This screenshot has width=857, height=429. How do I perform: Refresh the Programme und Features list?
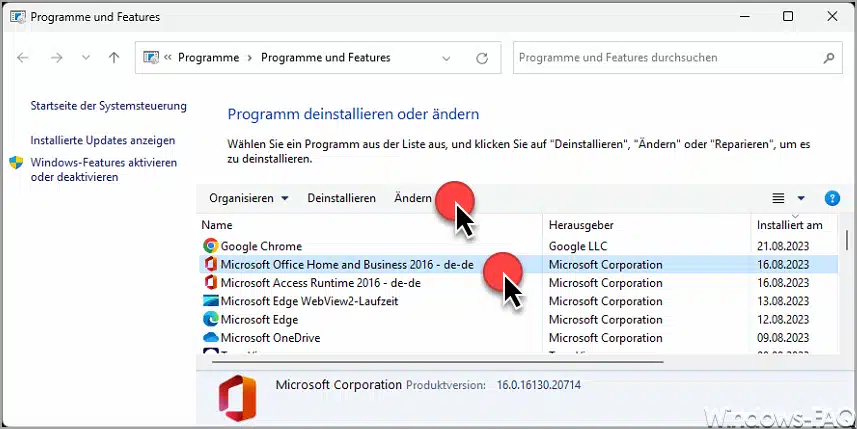(x=482, y=58)
